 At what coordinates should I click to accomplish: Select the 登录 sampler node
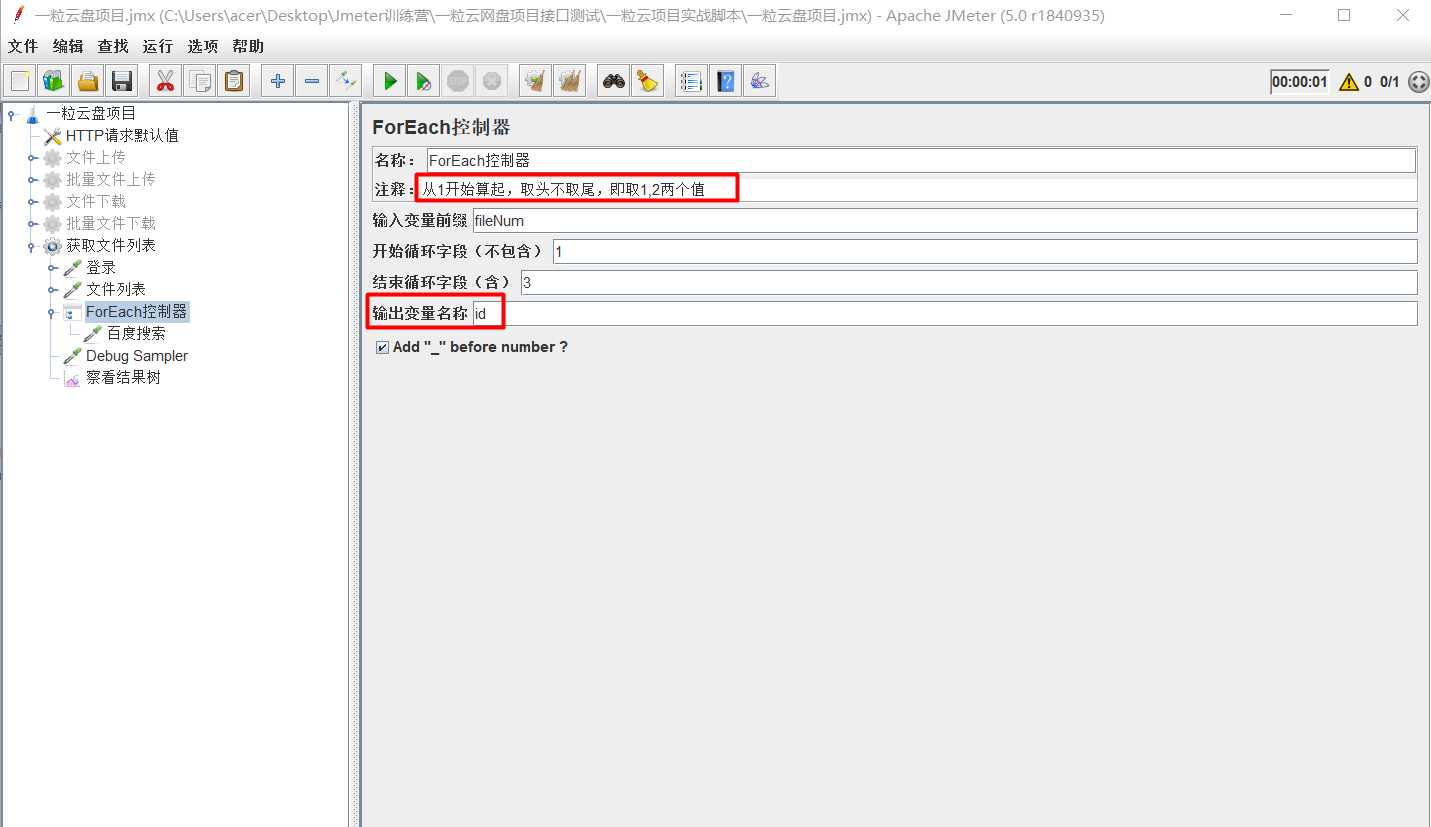[x=101, y=268]
